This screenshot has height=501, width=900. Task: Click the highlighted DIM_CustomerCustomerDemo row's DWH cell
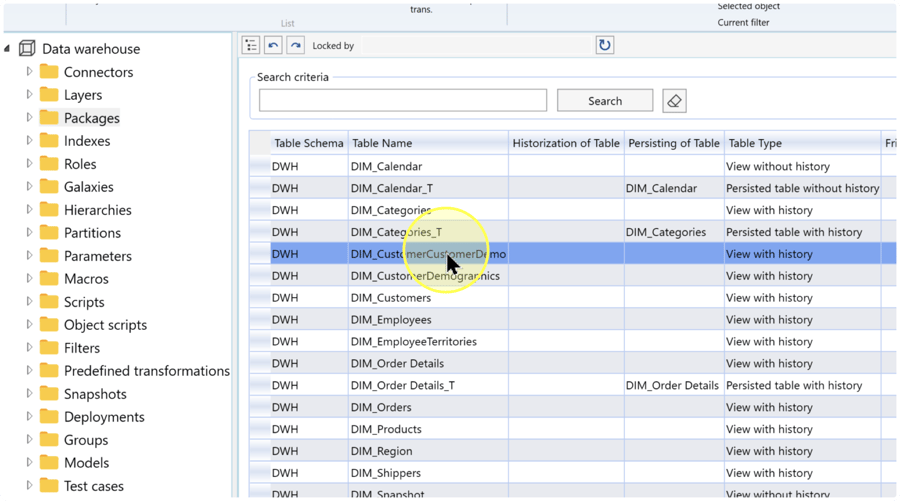(x=309, y=254)
